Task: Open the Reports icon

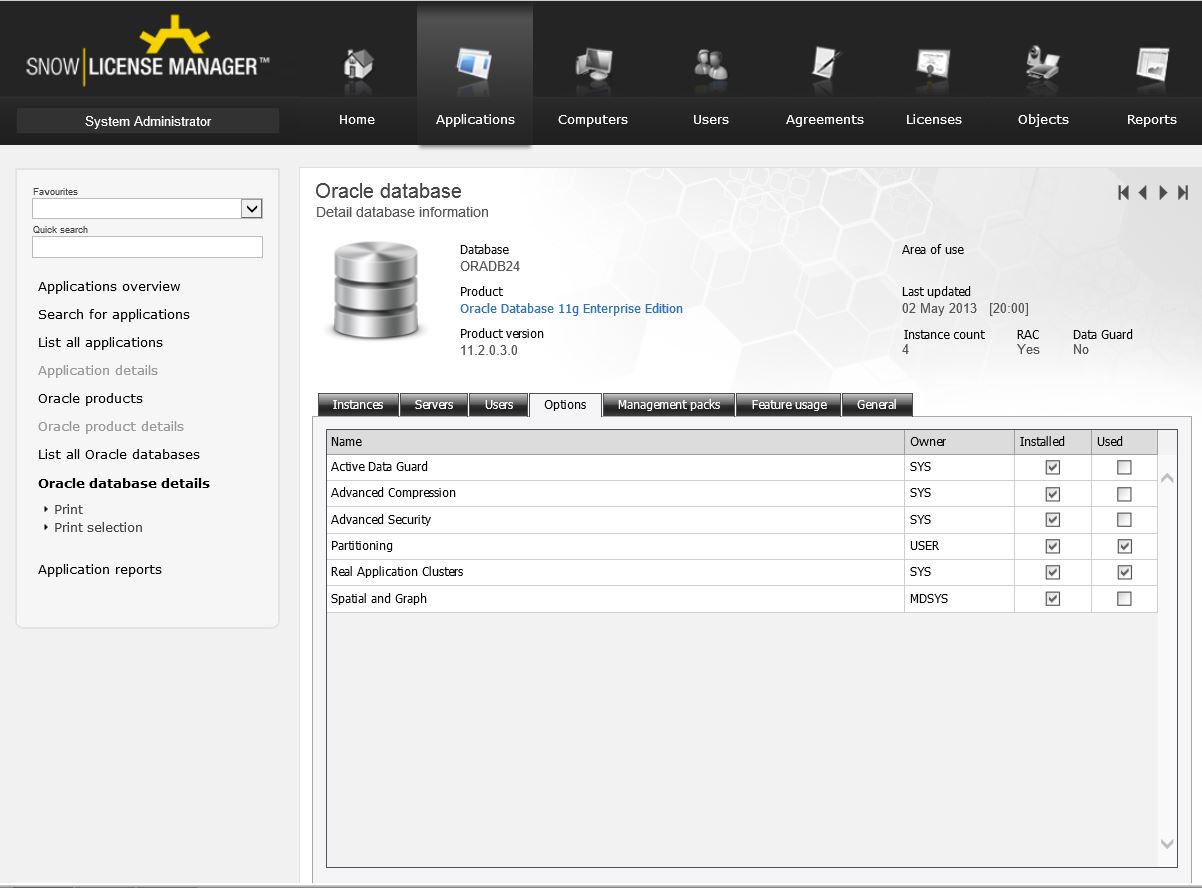Action: [1152, 64]
